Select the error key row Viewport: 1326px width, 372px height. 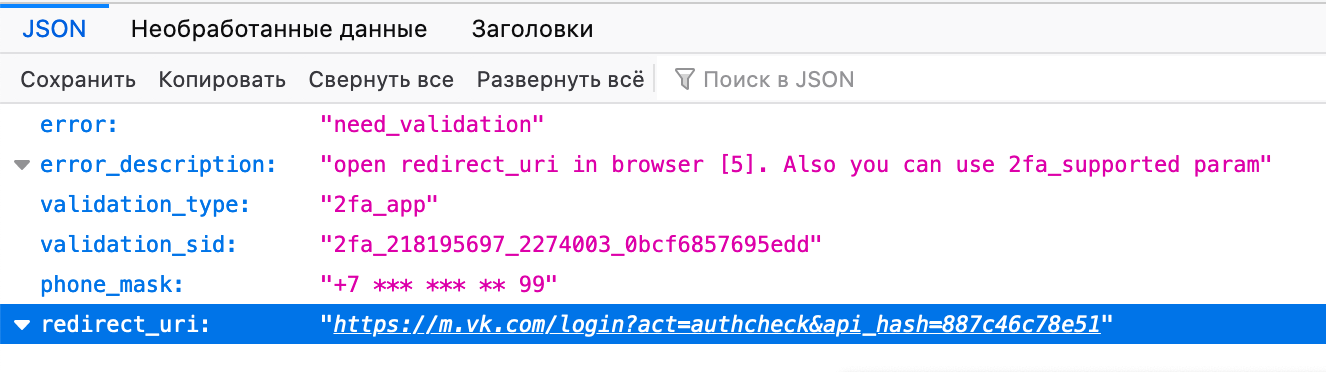click(x=663, y=125)
